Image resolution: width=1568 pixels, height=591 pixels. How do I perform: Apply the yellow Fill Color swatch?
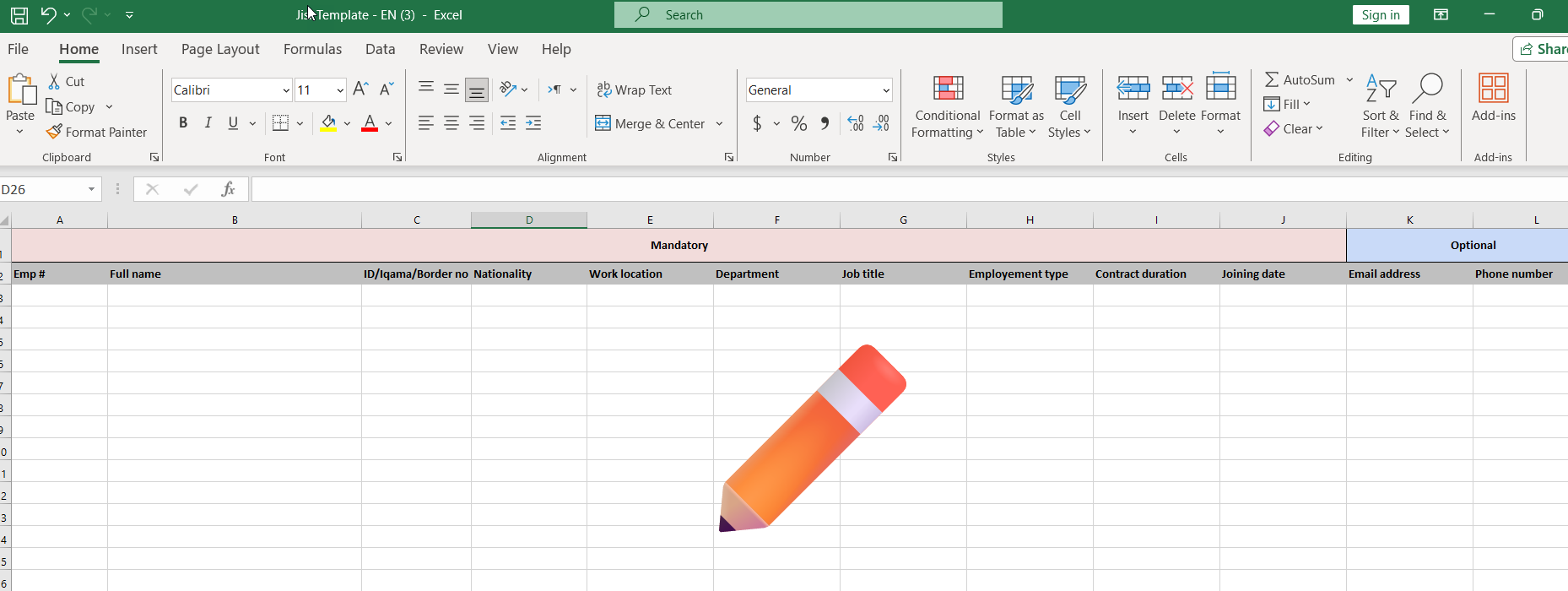328,123
